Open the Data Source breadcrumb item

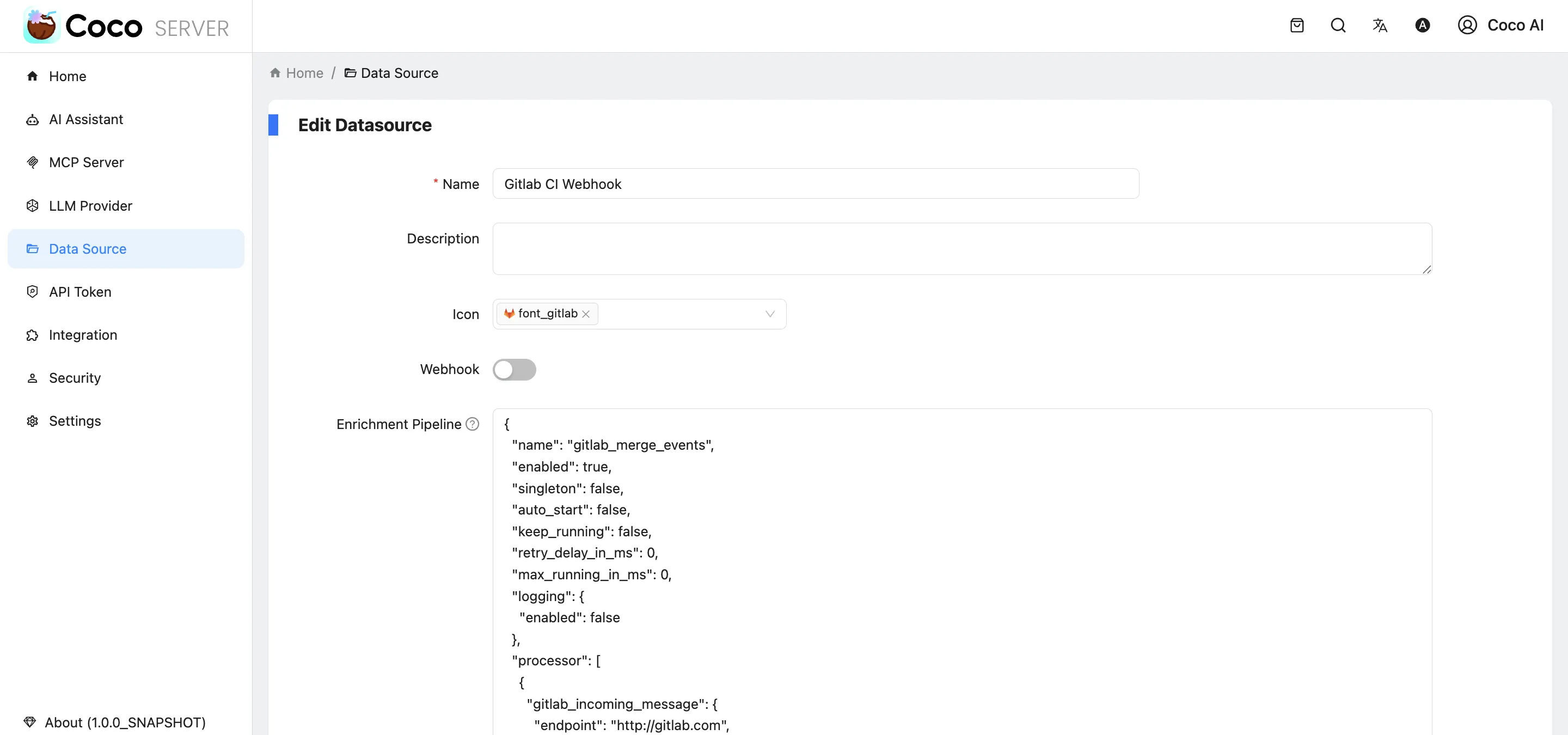pos(399,73)
